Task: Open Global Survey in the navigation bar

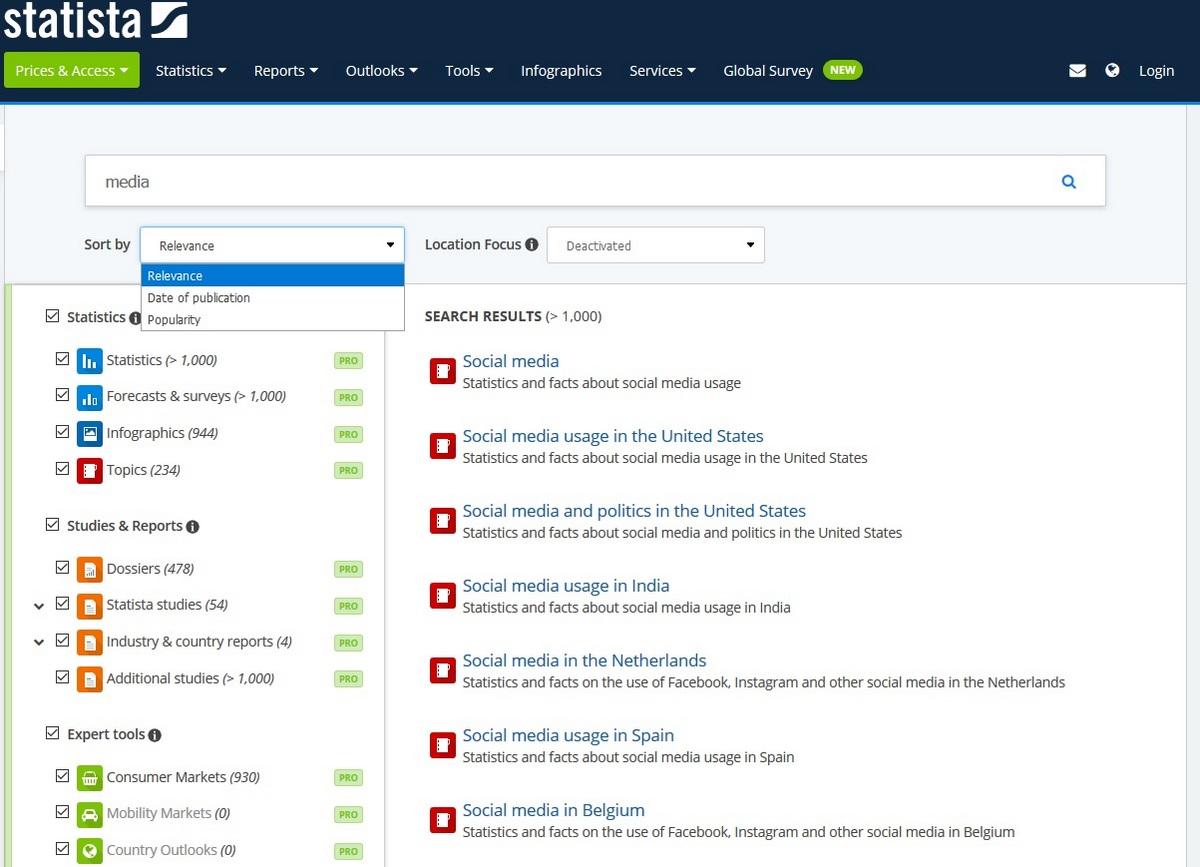Action: pyautogui.click(x=768, y=70)
